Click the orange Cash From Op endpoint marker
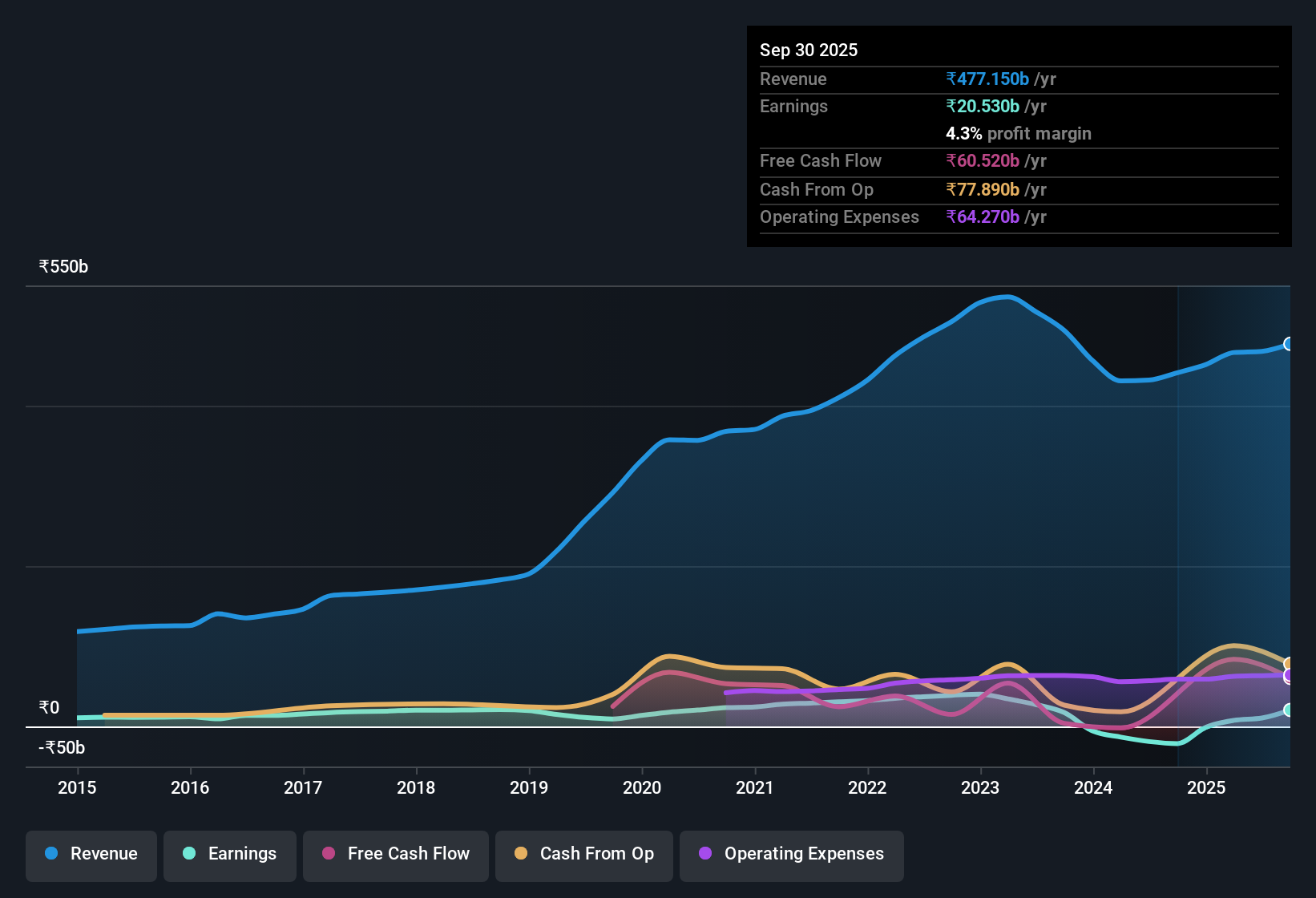Image resolution: width=1316 pixels, height=898 pixels. (x=1289, y=664)
